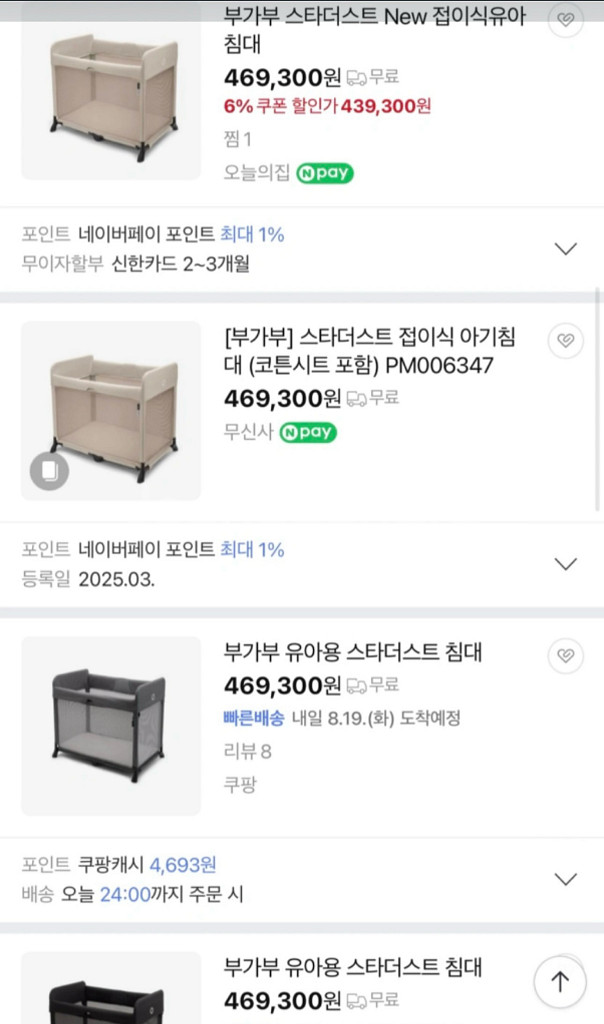The width and height of the screenshot is (604, 1024).
Task: Click the catalog icon on the beige crib thumbnail
Action: click(50, 471)
